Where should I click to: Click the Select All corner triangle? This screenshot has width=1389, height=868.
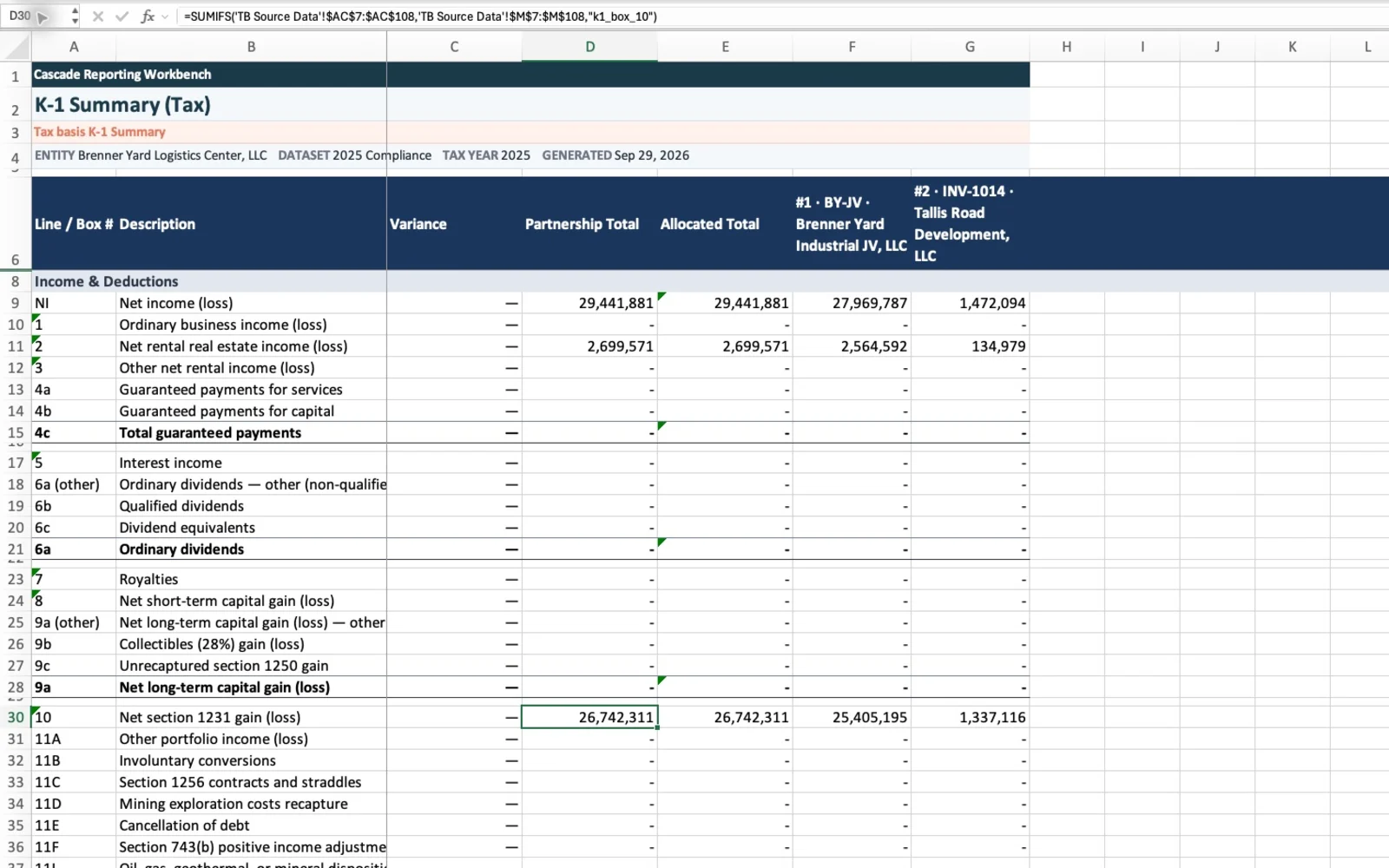pyautogui.click(x=16, y=47)
